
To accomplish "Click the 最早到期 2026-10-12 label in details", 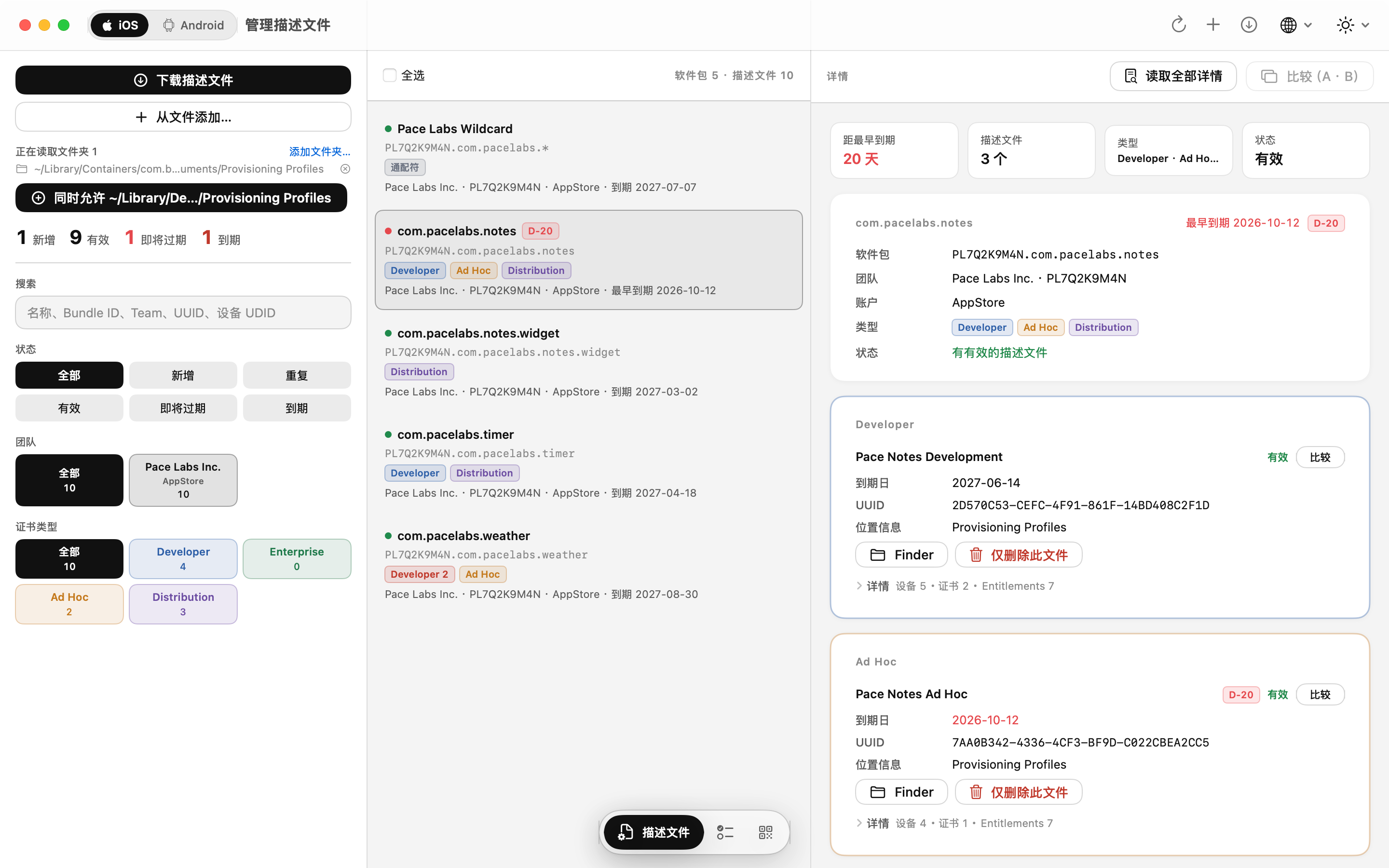I will [x=1242, y=223].
